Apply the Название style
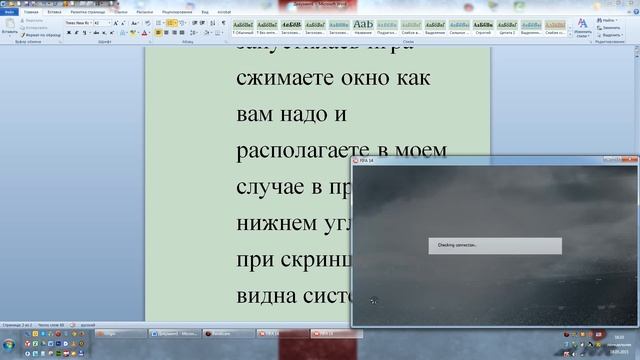This screenshot has height=360, width=640. tap(363, 27)
